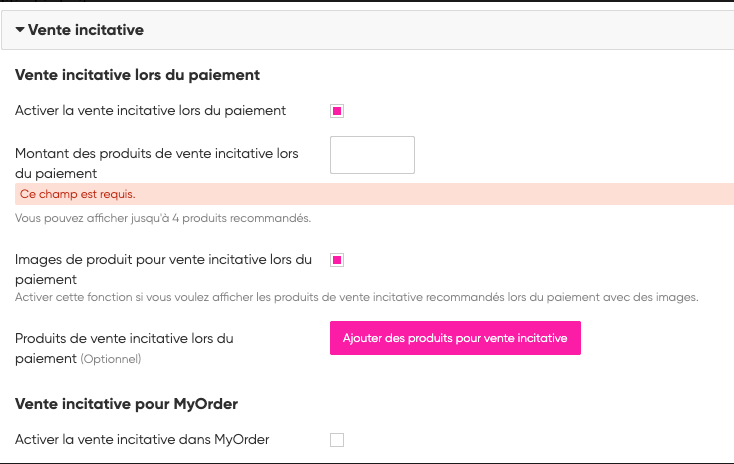Viewport: 734px width, 464px height.
Task: Click the Montant des produits input field
Action: tap(372, 155)
